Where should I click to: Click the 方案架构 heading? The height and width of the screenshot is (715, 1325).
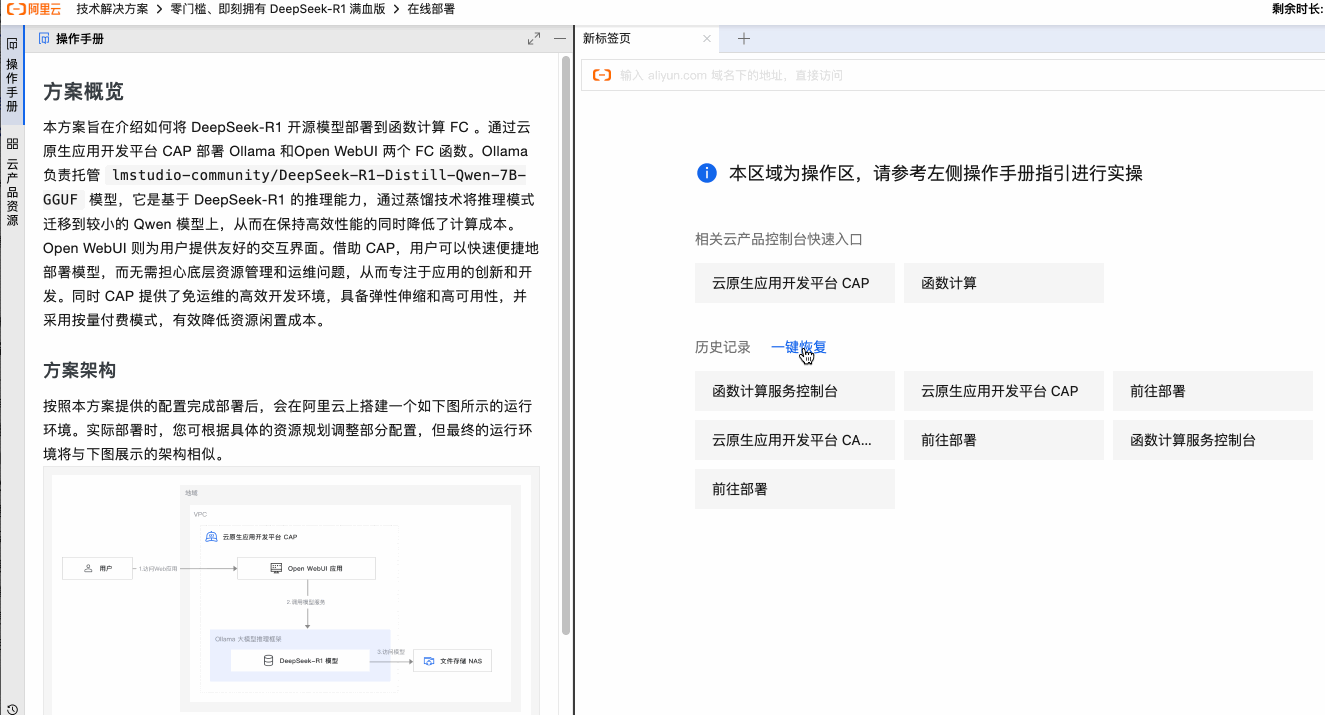click(x=79, y=370)
